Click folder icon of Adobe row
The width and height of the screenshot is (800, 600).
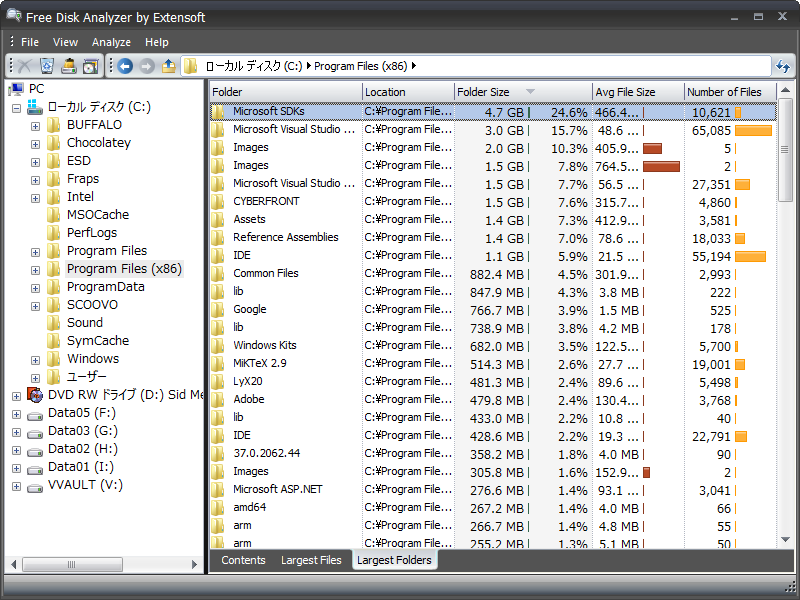218,399
